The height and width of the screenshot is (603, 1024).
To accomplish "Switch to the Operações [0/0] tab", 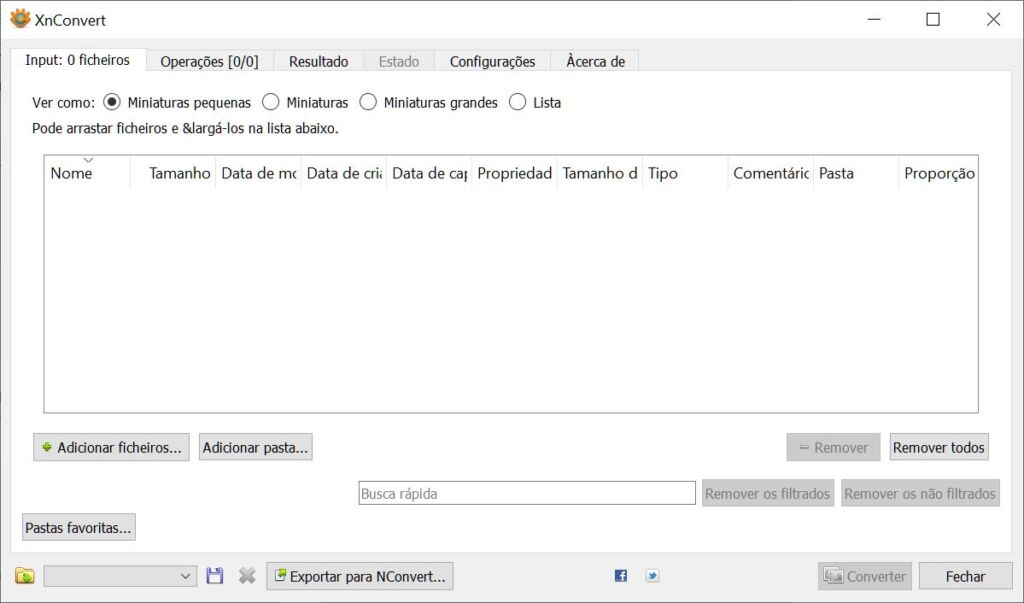I will point(209,61).
